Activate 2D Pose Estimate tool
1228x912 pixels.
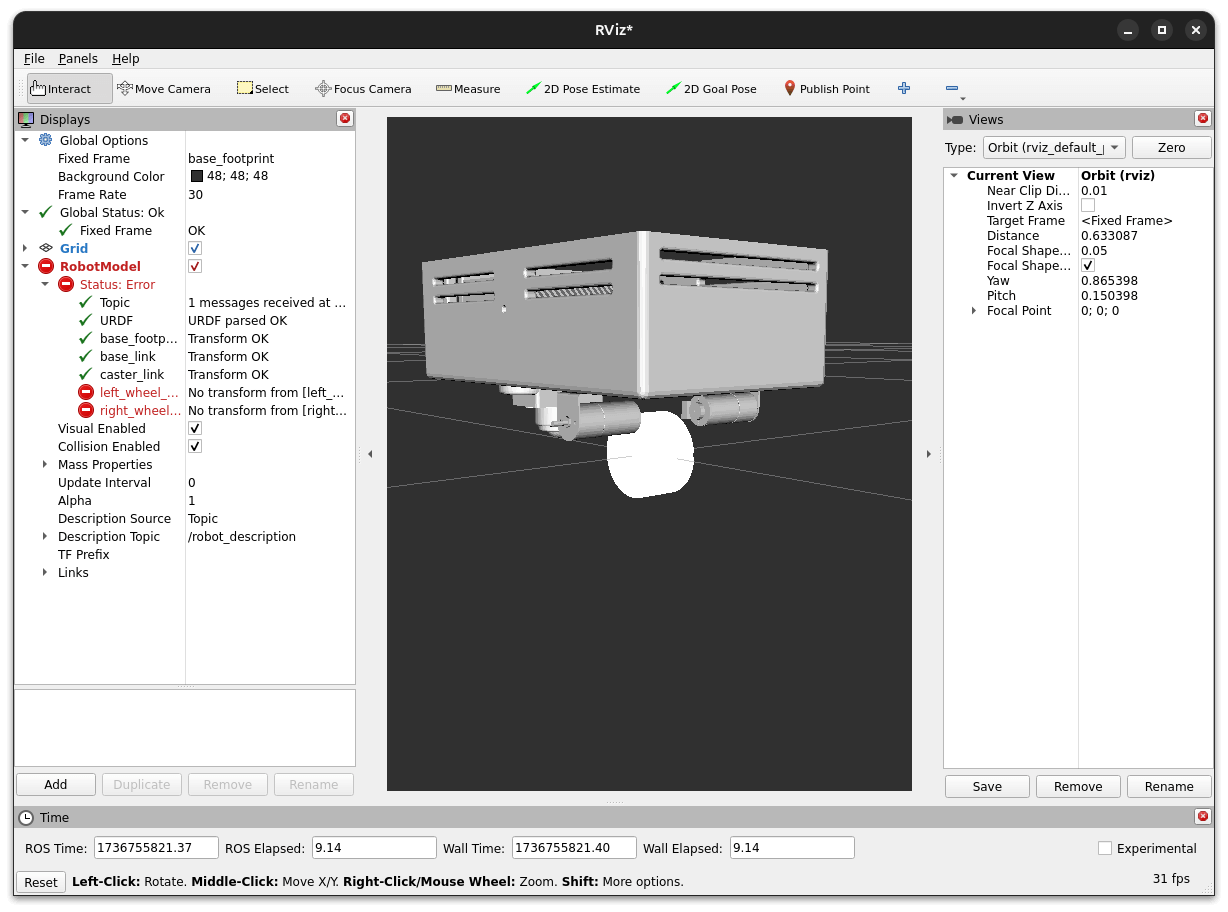[583, 89]
